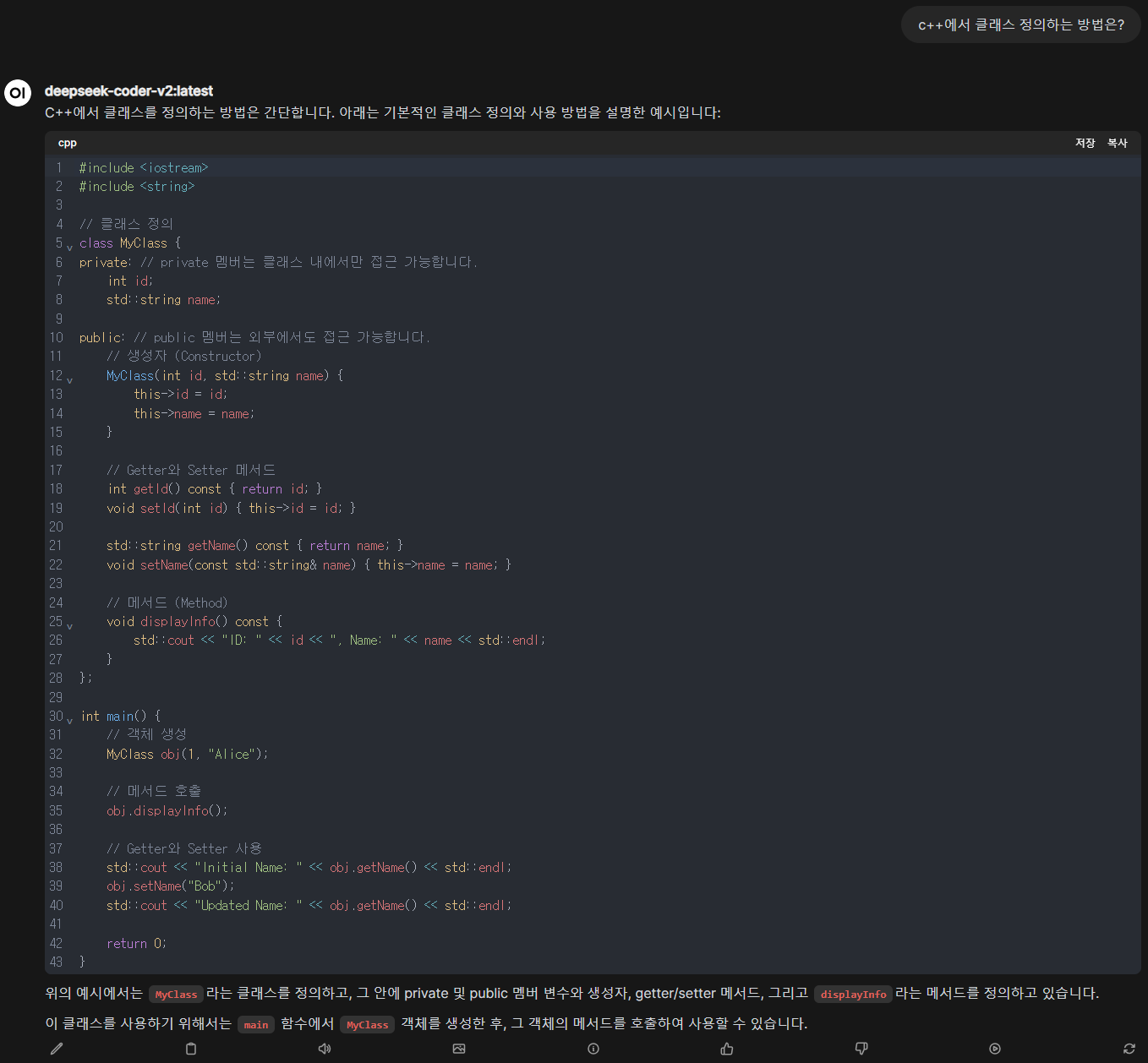Read the response aloud via the speaker icon
This screenshot has width=1148, height=1063.
[x=325, y=1049]
